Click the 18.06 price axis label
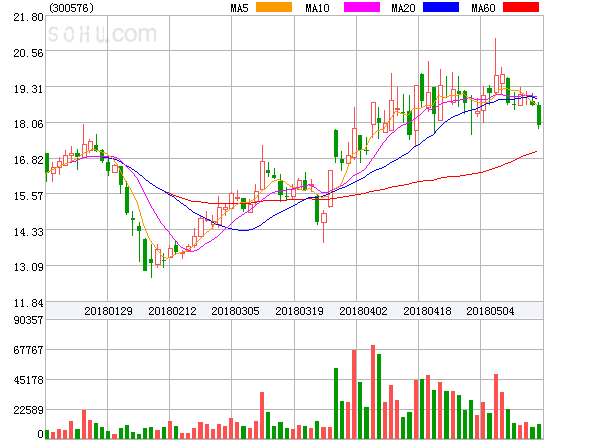Image resolution: width=600 pixels, height=440 pixels. 28,124
